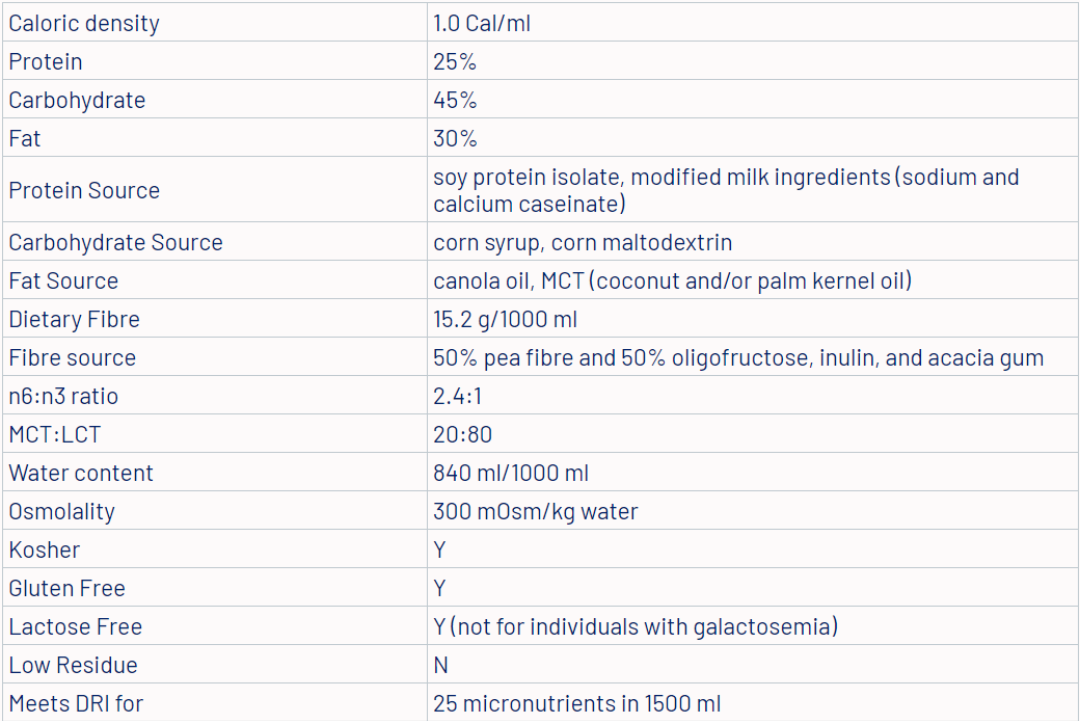
Task: Click the Dietary Fibre 15.2 g/1000 ml value
Action: pos(505,320)
